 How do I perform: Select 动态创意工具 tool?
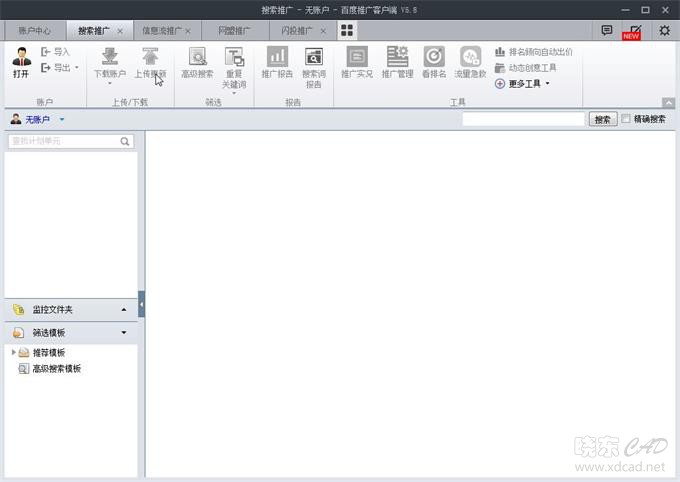coord(526,68)
